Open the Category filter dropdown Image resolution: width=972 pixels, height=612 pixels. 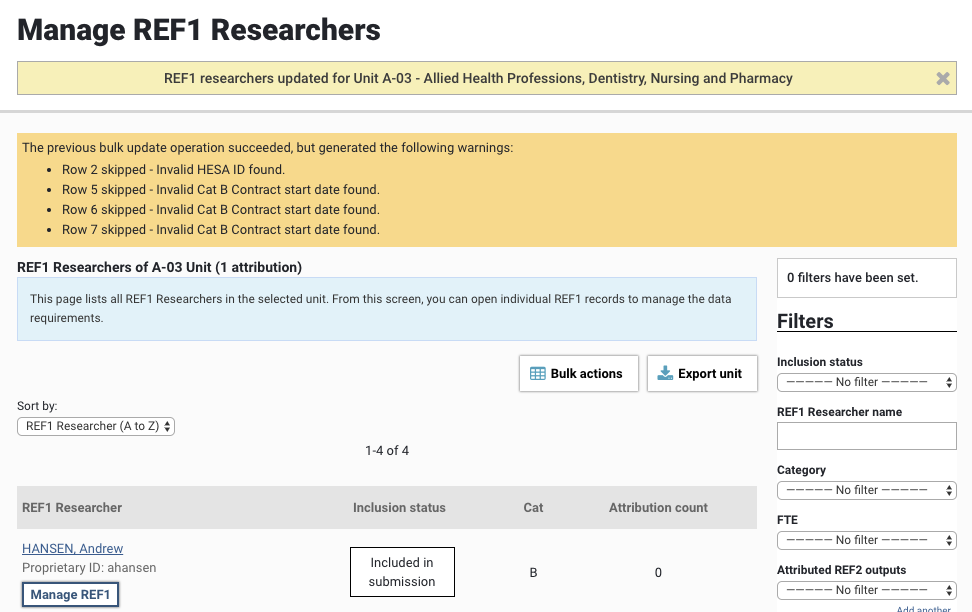coord(866,490)
